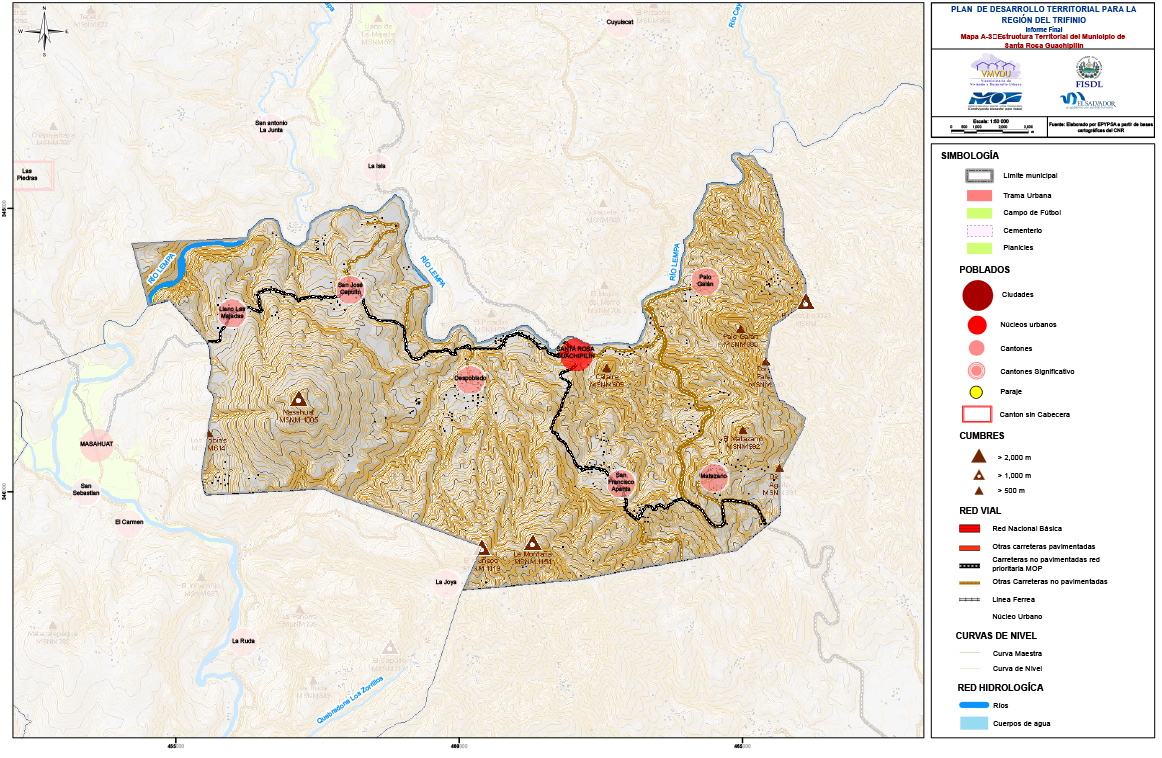Select the Santa Rosa Guachipilín red marker
Screen dimensions: 1162x758
point(576,354)
